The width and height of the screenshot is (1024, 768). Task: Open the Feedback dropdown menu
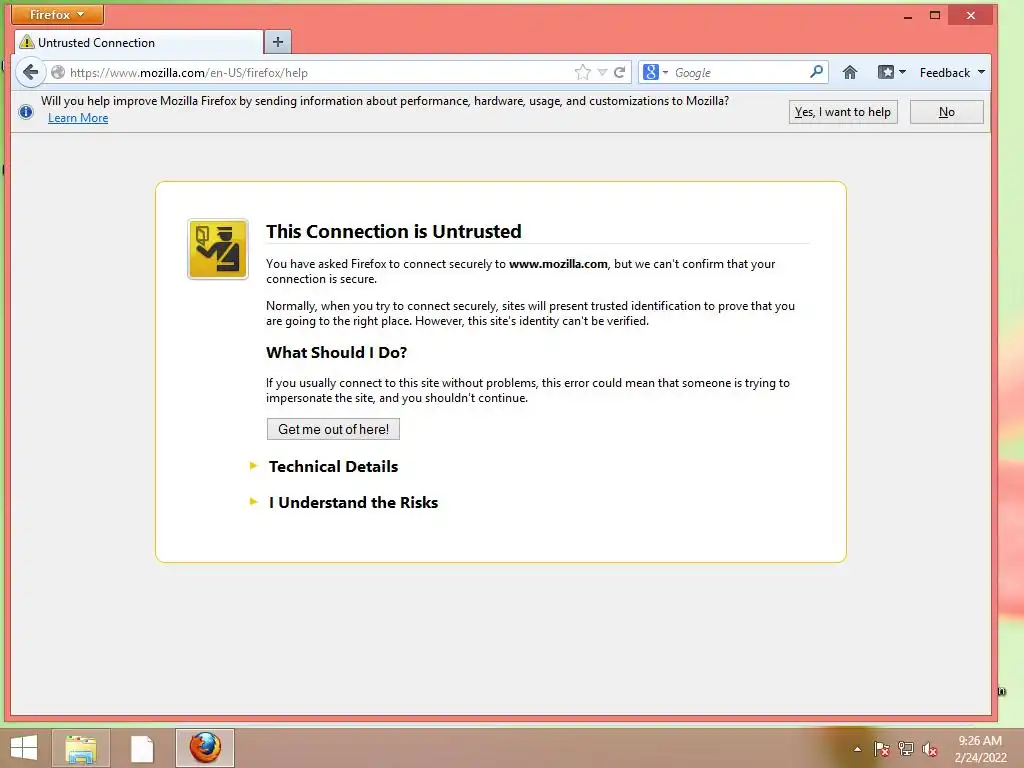pyautogui.click(x=952, y=72)
